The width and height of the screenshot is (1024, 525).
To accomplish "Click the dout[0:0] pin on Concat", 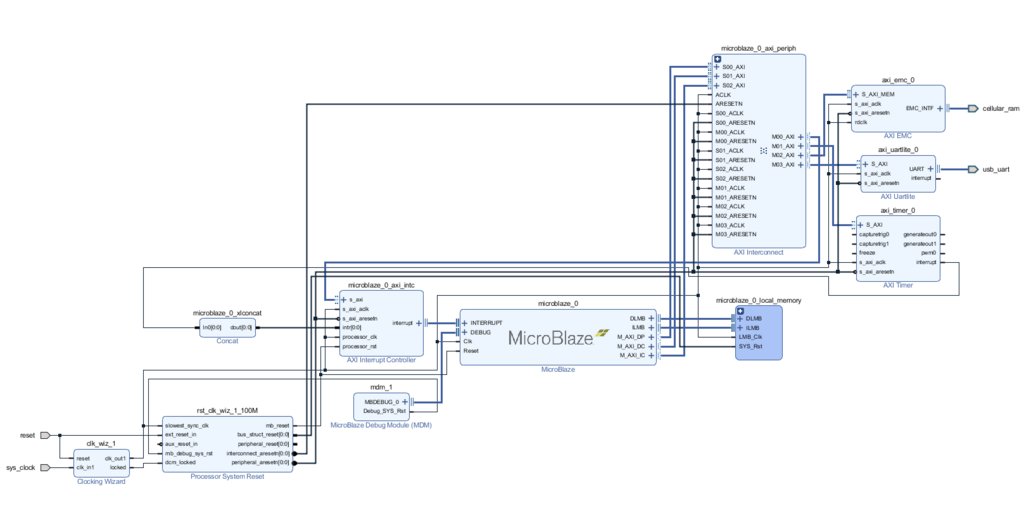I will pos(242,327).
